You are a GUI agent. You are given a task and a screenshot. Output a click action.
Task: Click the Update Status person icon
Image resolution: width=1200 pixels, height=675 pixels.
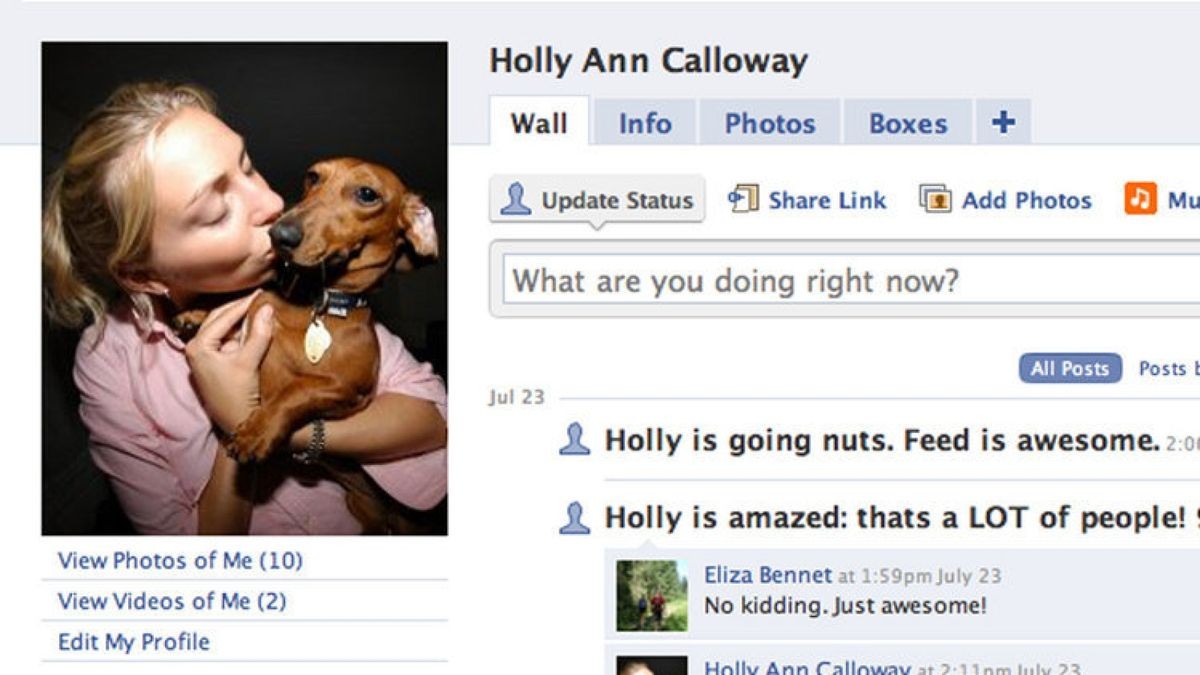point(516,199)
